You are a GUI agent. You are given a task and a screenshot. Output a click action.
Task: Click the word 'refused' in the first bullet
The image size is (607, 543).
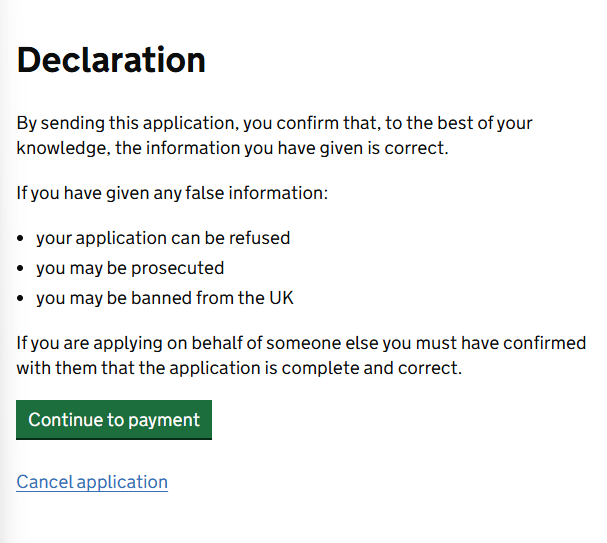(x=260, y=238)
